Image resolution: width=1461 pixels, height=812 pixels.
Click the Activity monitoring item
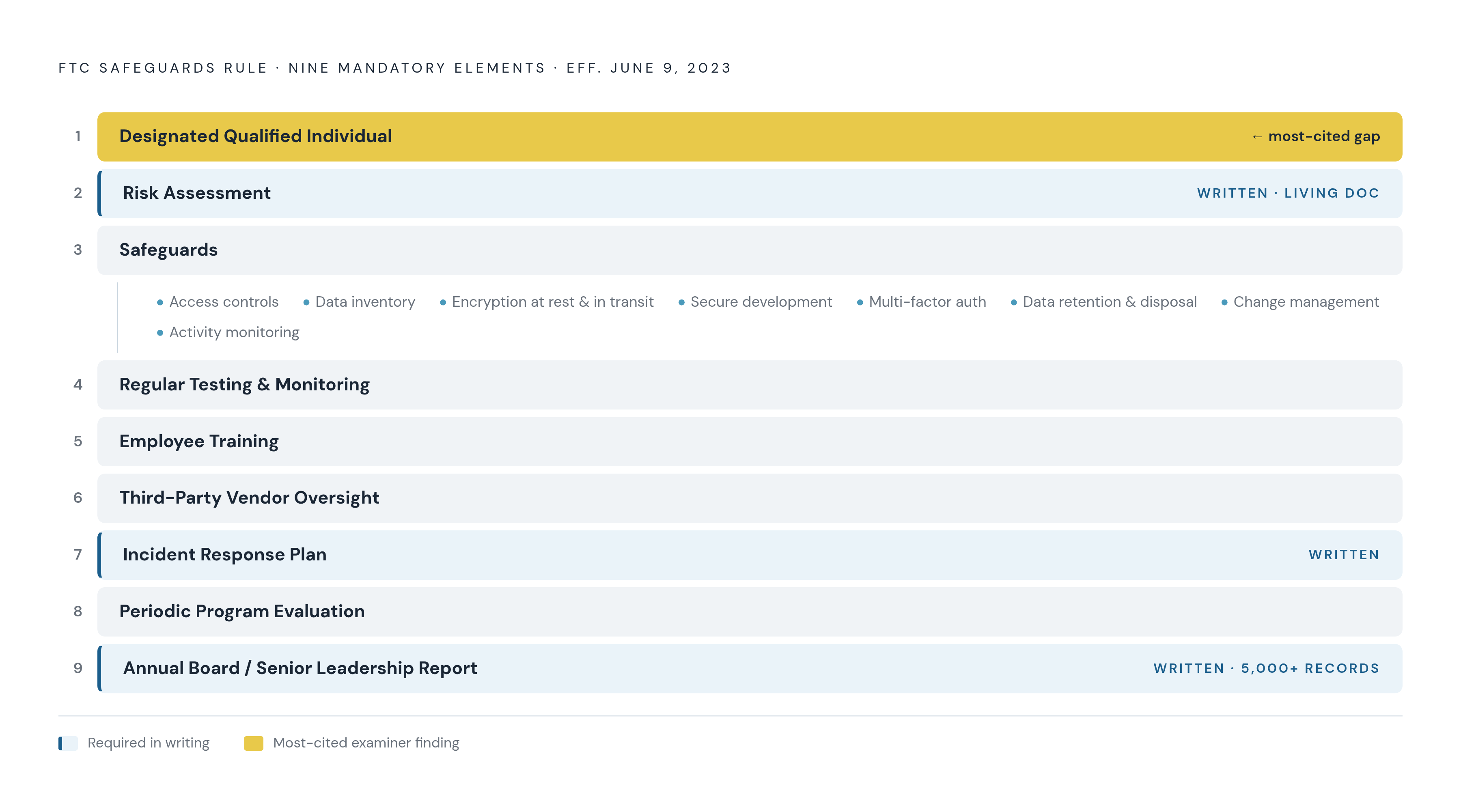click(x=228, y=332)
